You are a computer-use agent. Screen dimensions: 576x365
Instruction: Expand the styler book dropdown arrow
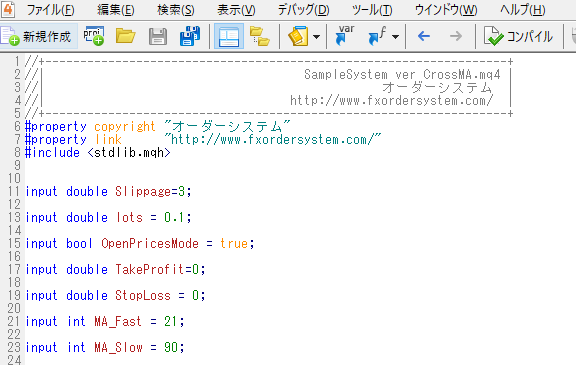[x=316, y=36]
